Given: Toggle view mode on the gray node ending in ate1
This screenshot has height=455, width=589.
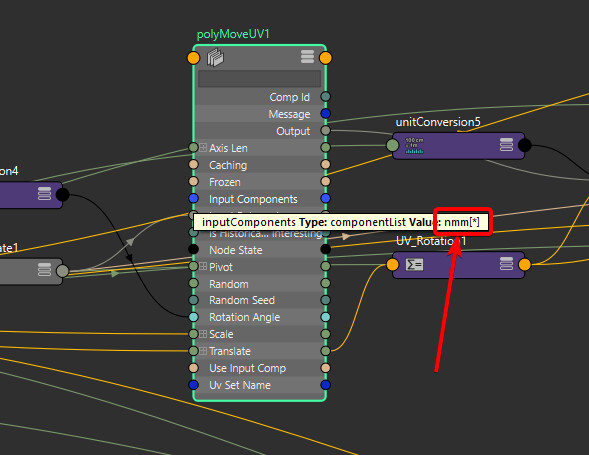Looking at the screenshot, I should (x=44, y=269).
